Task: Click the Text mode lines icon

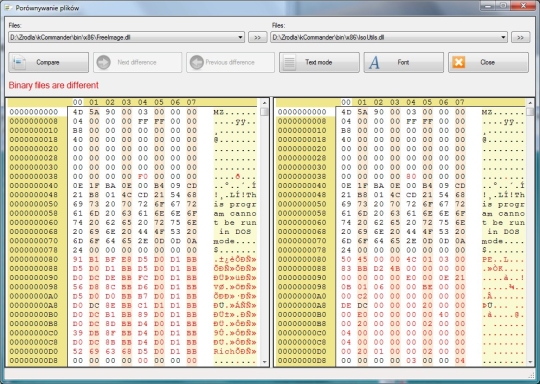Action: [x=289, y=62]
